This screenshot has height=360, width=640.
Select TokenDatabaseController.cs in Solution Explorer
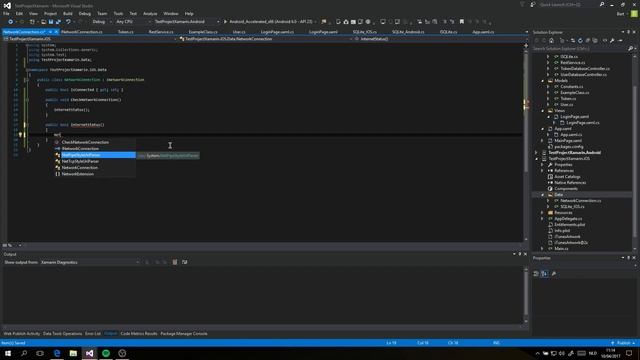(x=585, y=69)
